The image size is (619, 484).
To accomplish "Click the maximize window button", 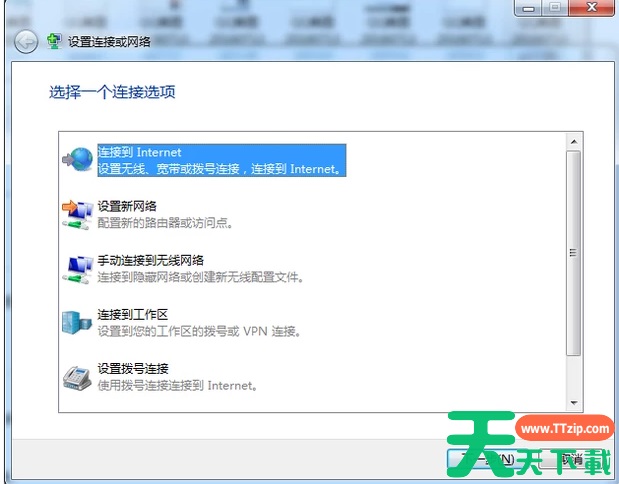I will (555, 8).
